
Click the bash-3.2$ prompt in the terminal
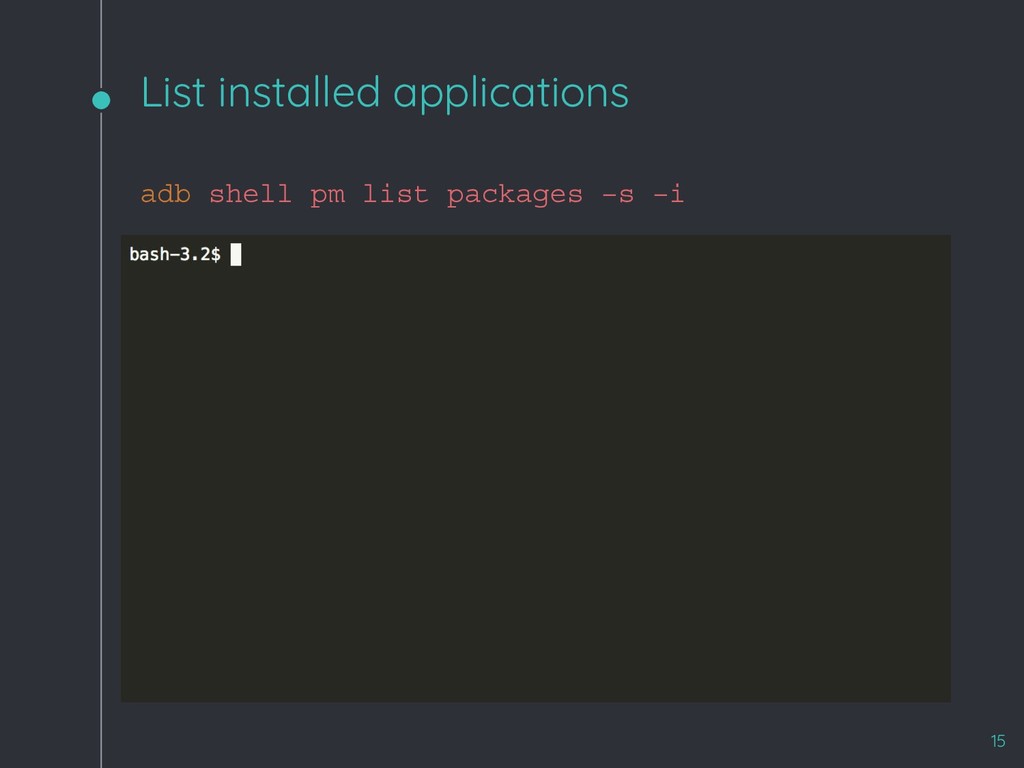point(175,254)
